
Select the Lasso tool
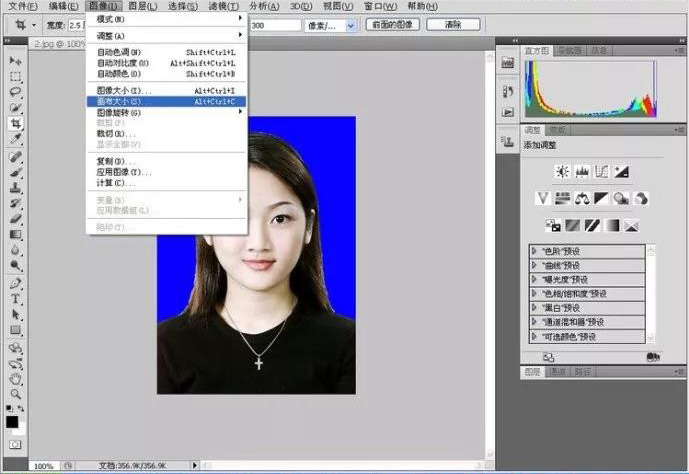point(16,92)
